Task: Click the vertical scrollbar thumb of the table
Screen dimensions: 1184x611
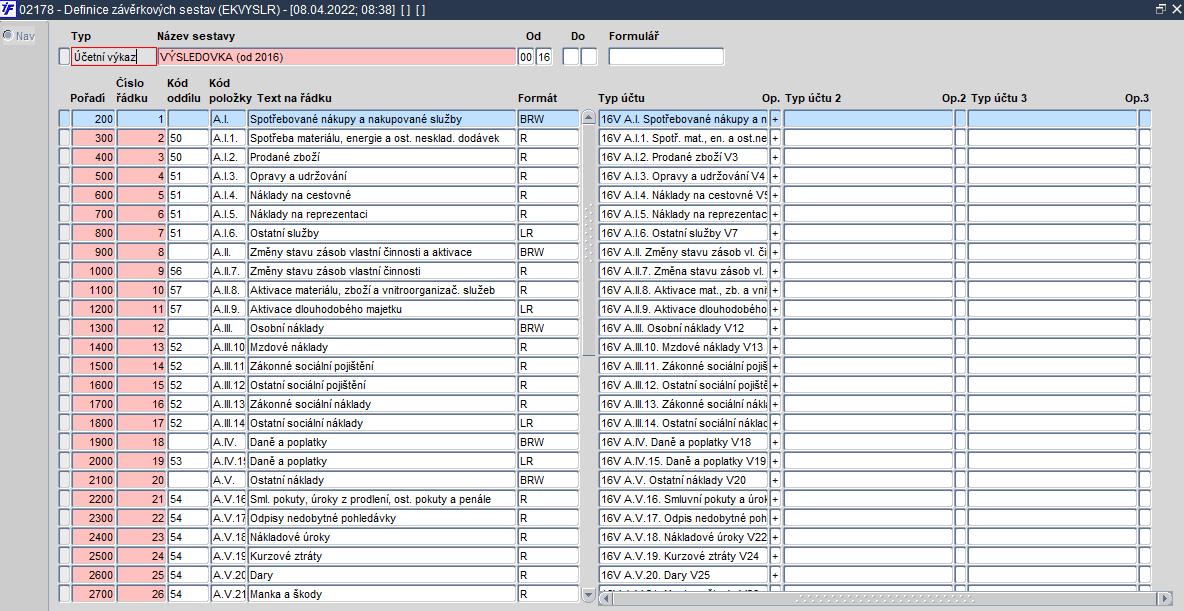Action: [589, 240]
